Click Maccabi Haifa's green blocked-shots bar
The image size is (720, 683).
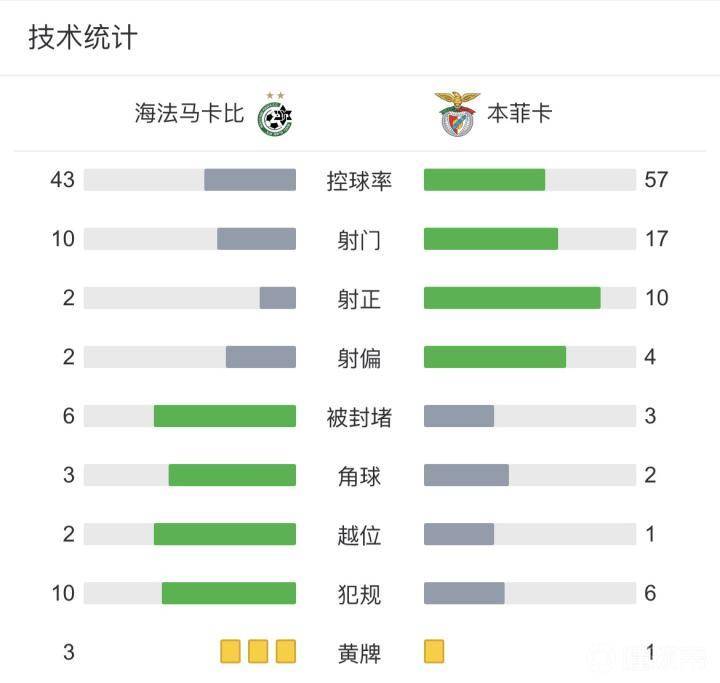[225, 416]
